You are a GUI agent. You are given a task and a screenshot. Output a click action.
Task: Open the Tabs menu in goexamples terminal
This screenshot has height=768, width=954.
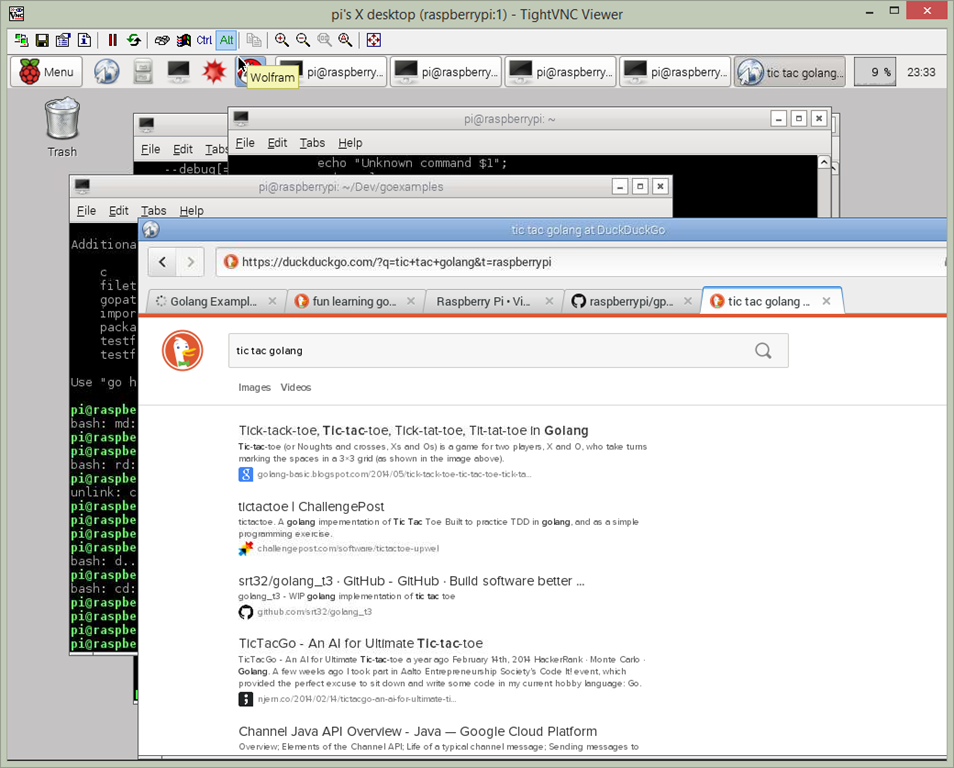[153, 211]
